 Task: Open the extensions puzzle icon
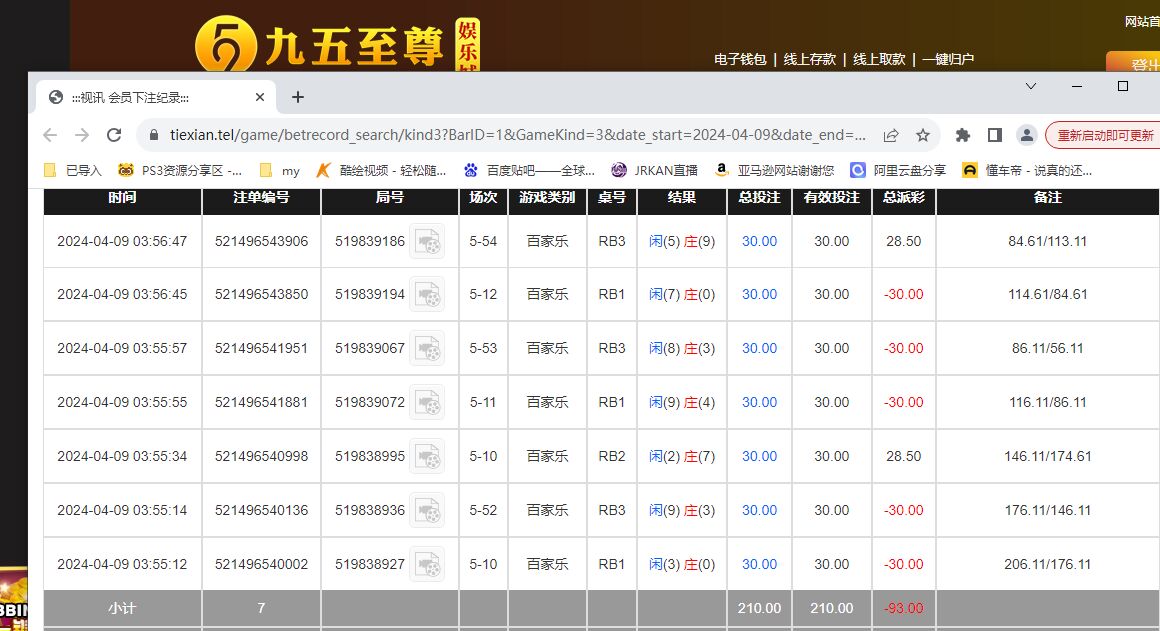tap(962, 135)
